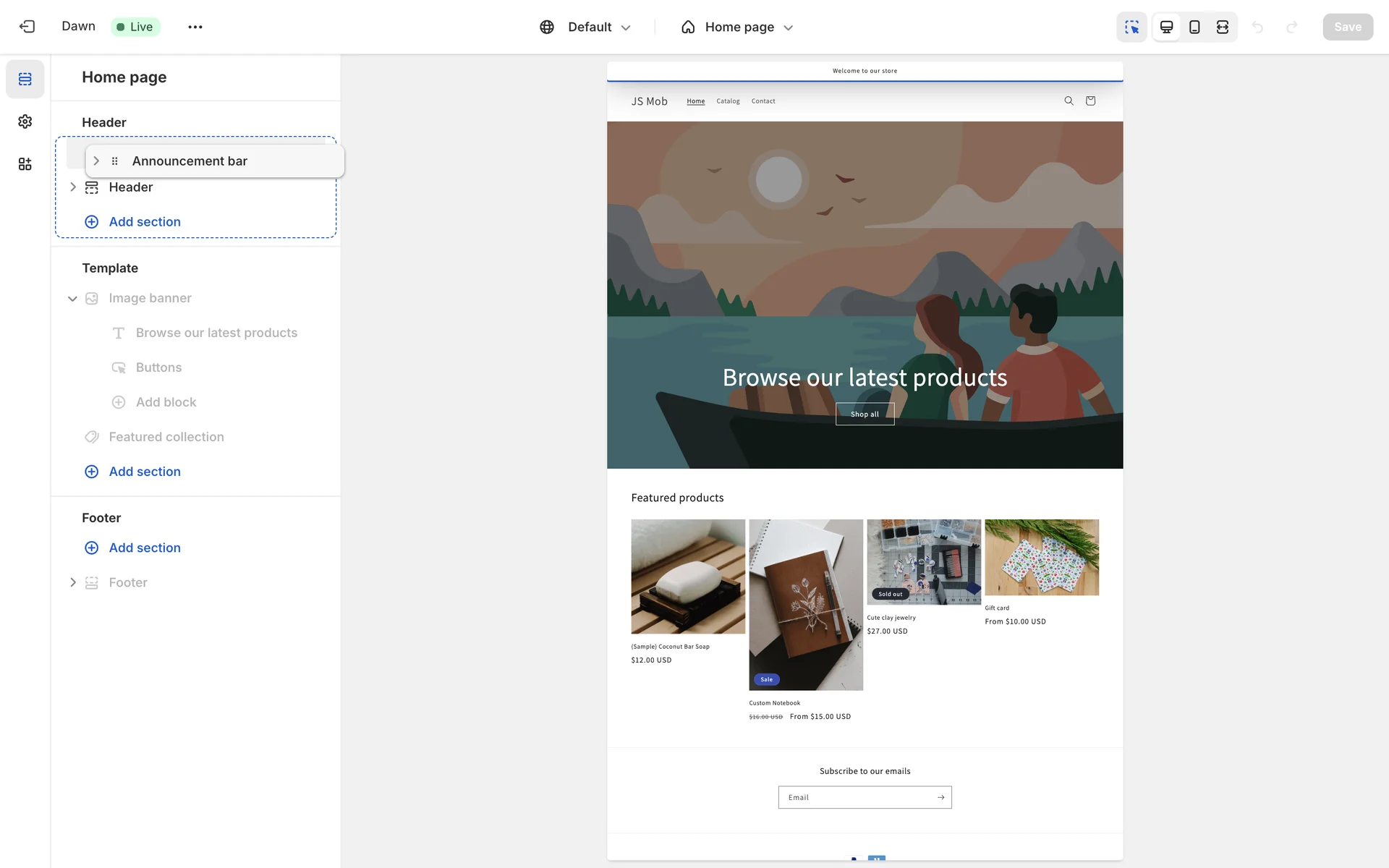Open the three-dot more actions menu
This screenshot has width=1389, height=868.
tap(195, 27)
